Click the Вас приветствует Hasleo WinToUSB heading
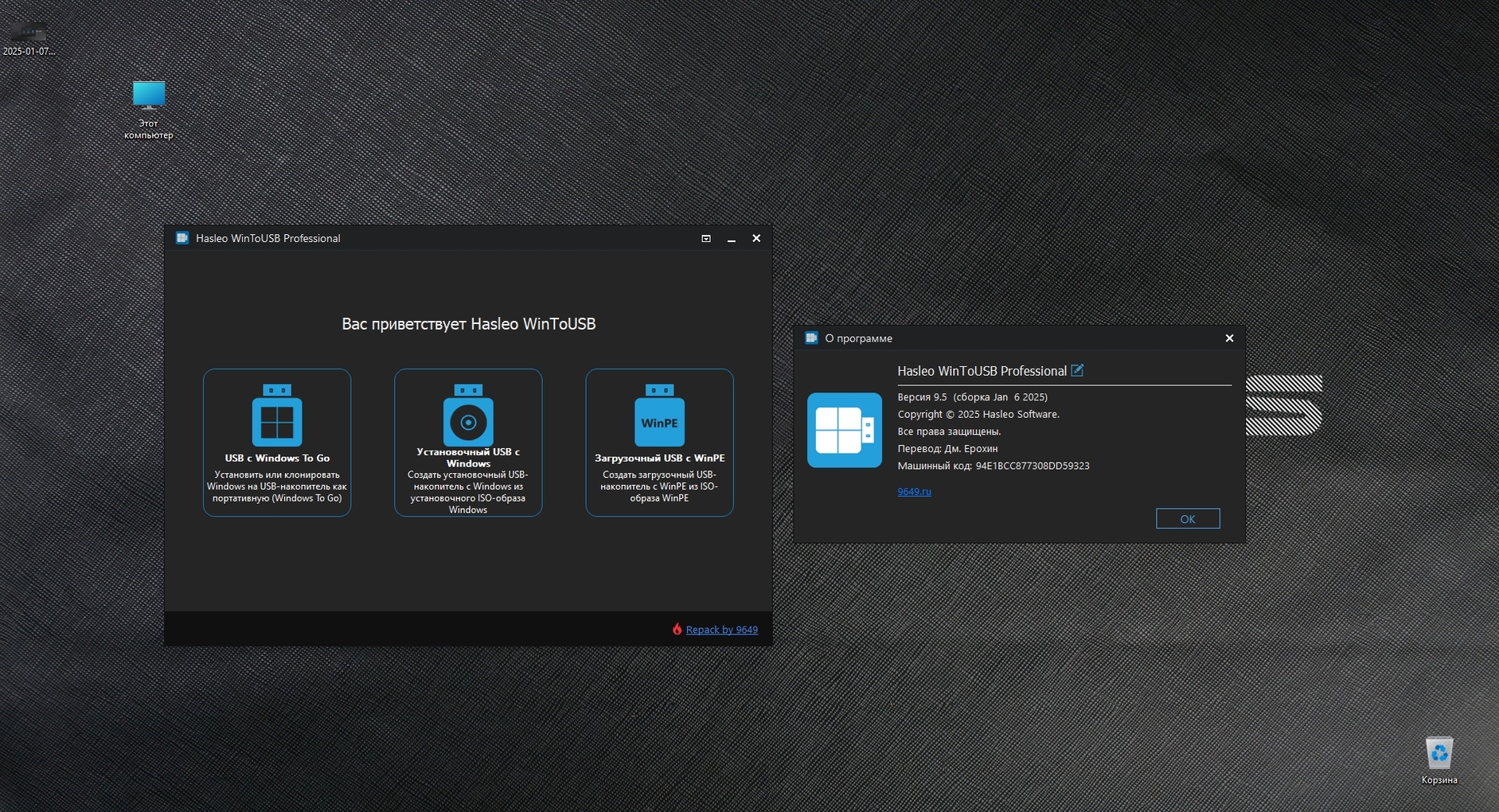Image resolution: width=1499 pixels, height=812 pixels. point(468,324)
